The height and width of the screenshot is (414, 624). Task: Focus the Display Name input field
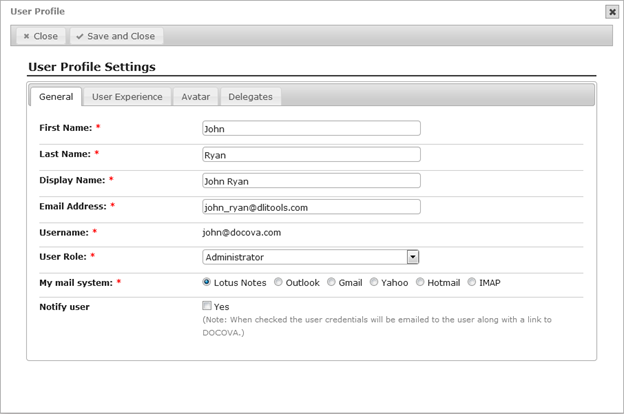click(311, 181)
